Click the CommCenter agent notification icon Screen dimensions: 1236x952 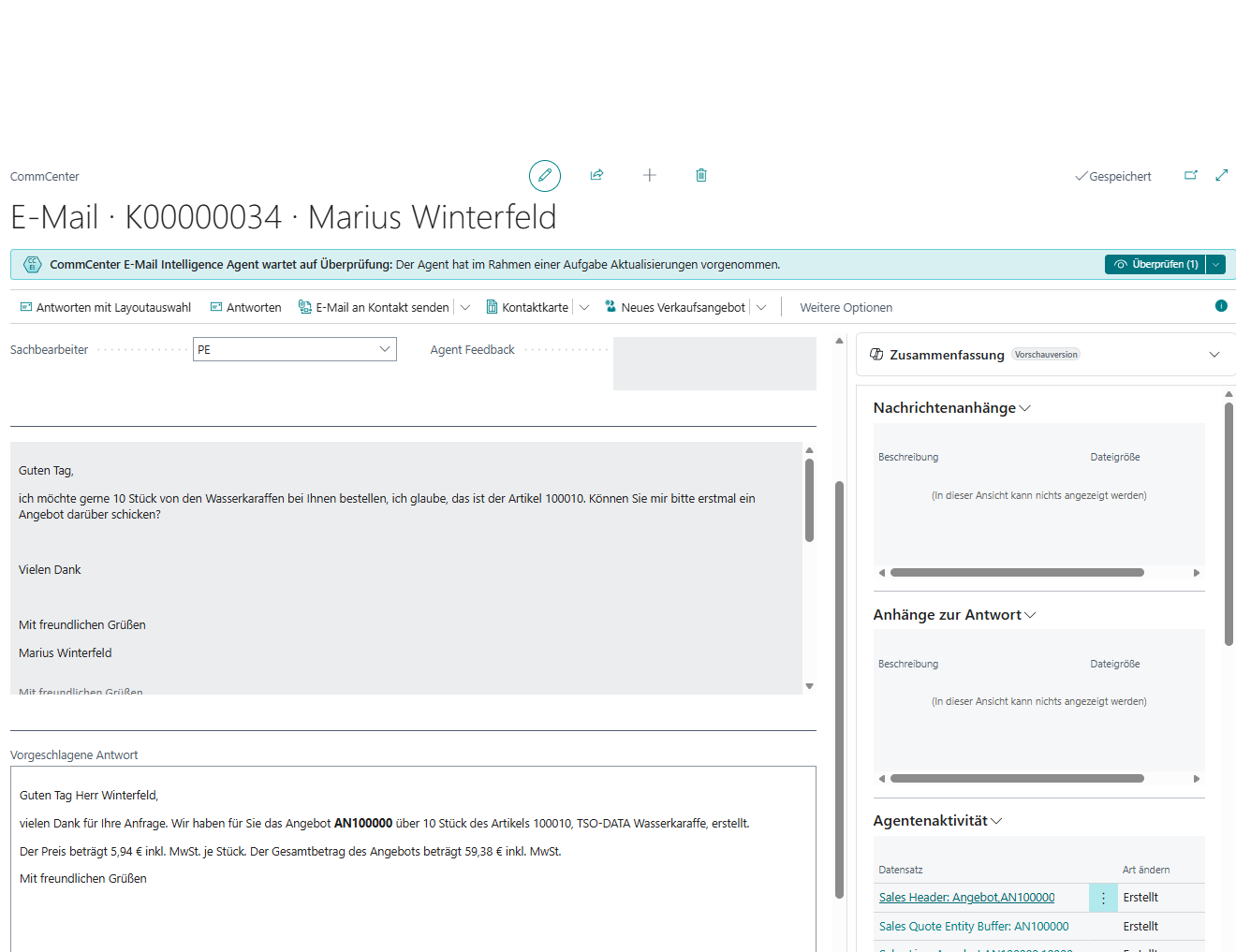click(33, 265)
